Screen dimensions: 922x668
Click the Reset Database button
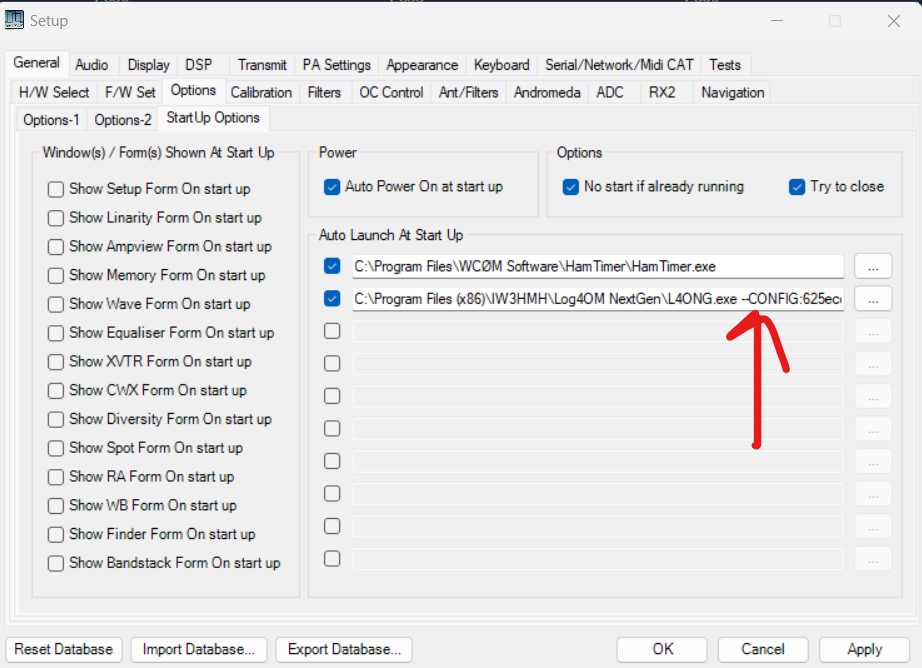coord(65,649)
